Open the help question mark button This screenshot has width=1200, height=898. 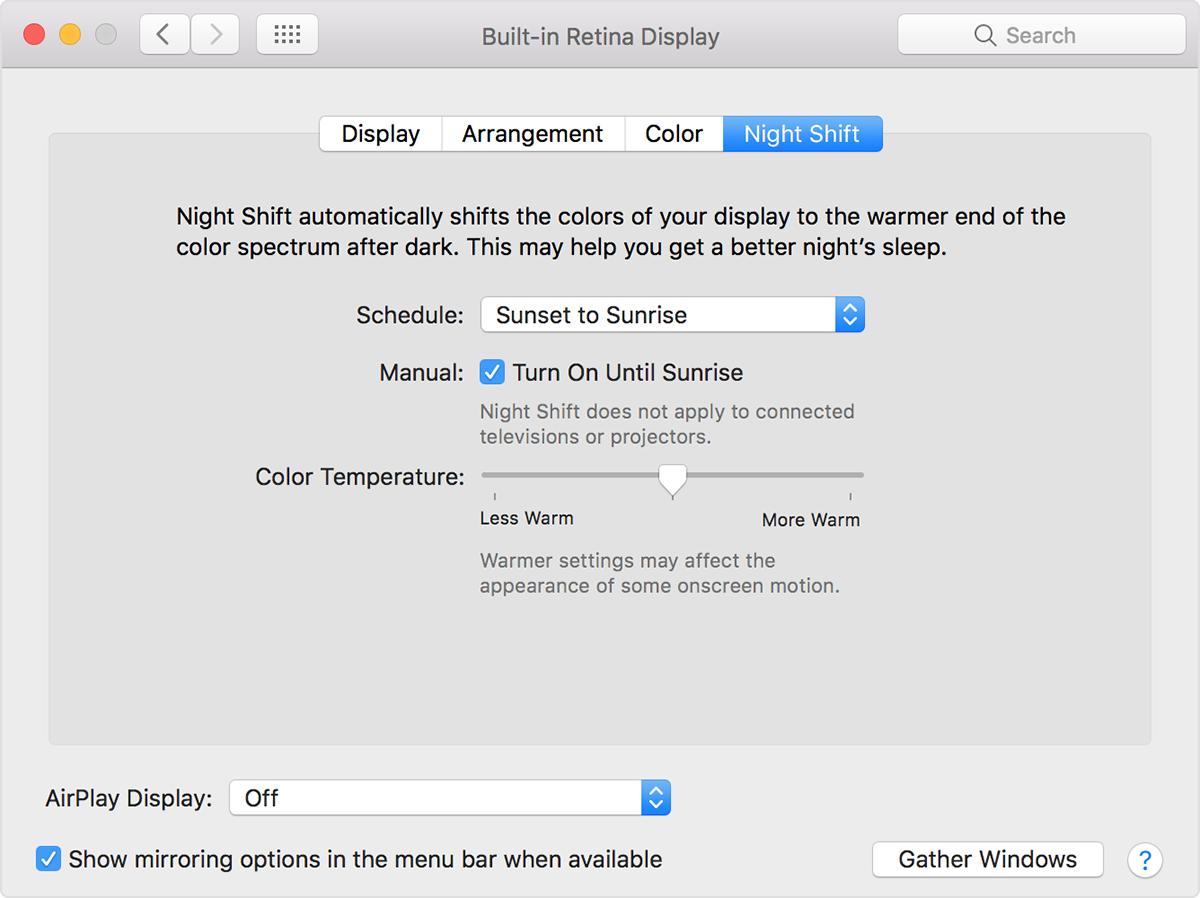pos(1144,860)
